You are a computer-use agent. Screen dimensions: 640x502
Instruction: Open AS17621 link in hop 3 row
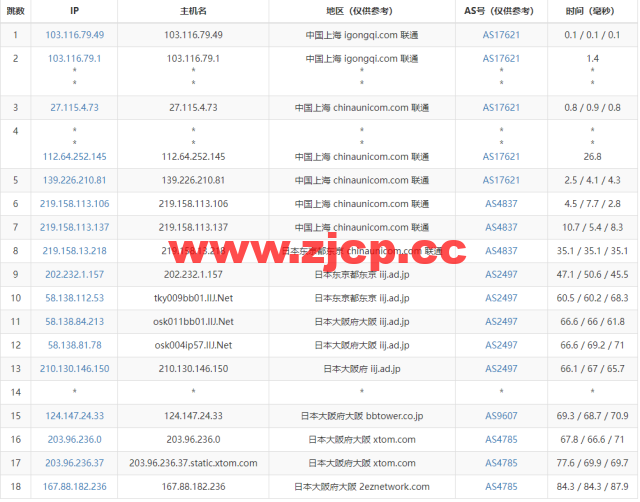click(501, 108)
